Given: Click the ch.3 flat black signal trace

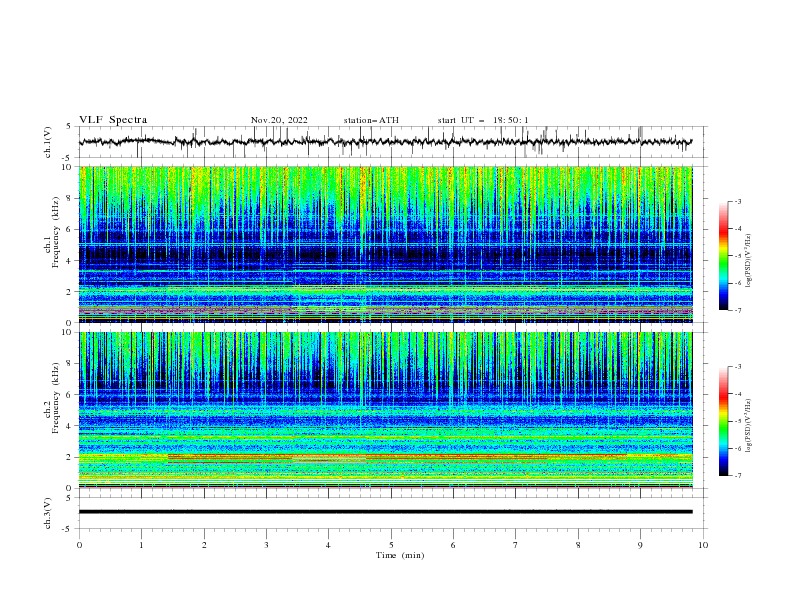Looking at the screenshot, I should click(x=385, y=512).
